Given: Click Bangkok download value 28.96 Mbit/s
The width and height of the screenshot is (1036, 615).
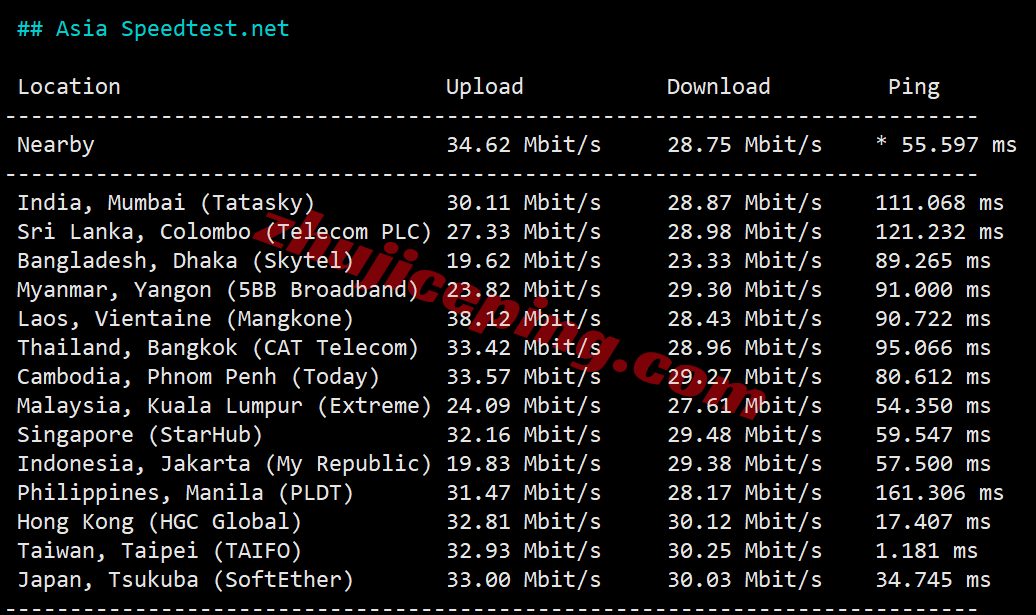Looking at the screenshot, I should [x=745, y=348].
